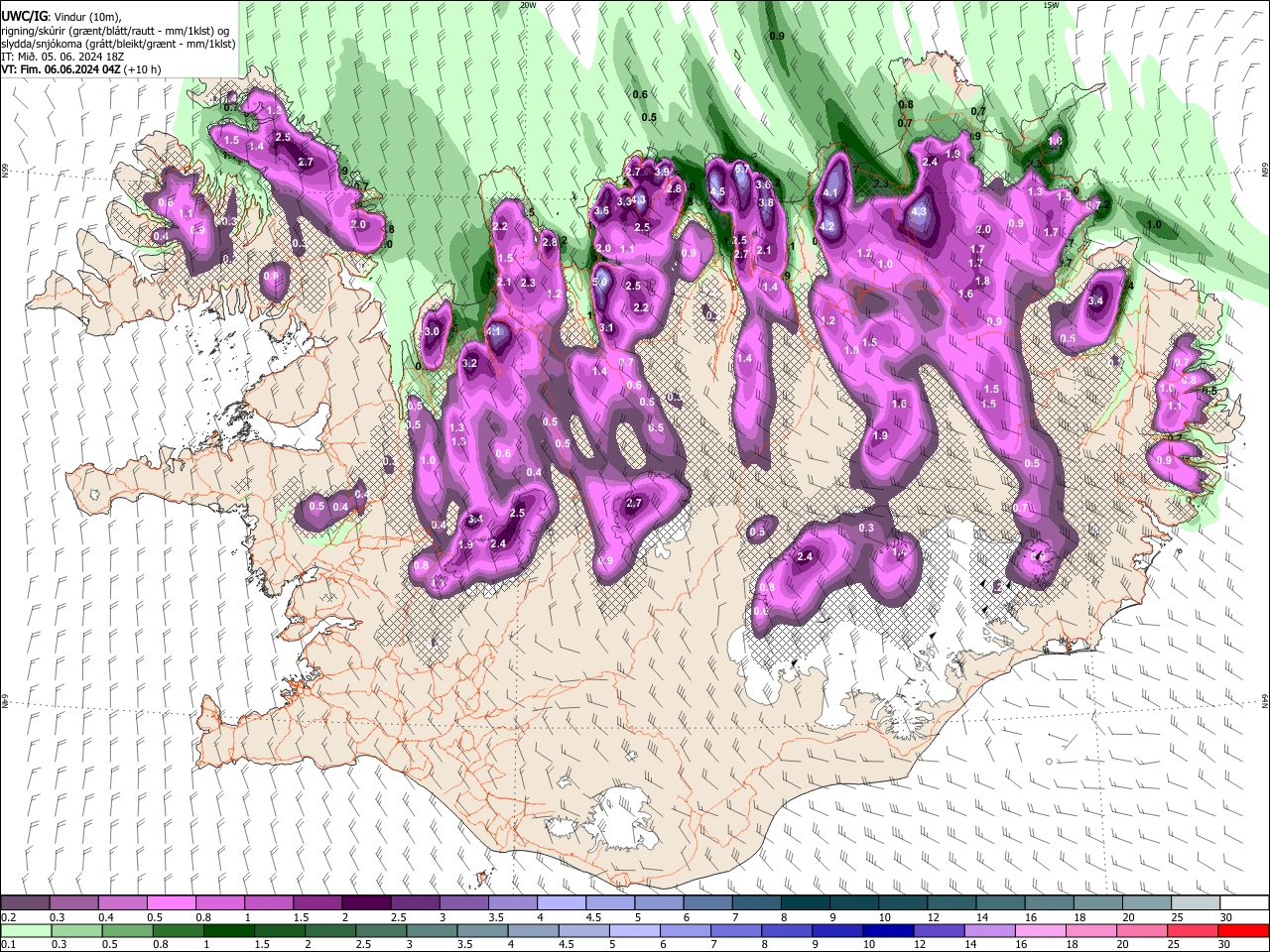This screenshot has width=1270, height=952.
Task: Click the pale grey 25–30 snow legend swatch
Action: click(x=1197, y=903)
